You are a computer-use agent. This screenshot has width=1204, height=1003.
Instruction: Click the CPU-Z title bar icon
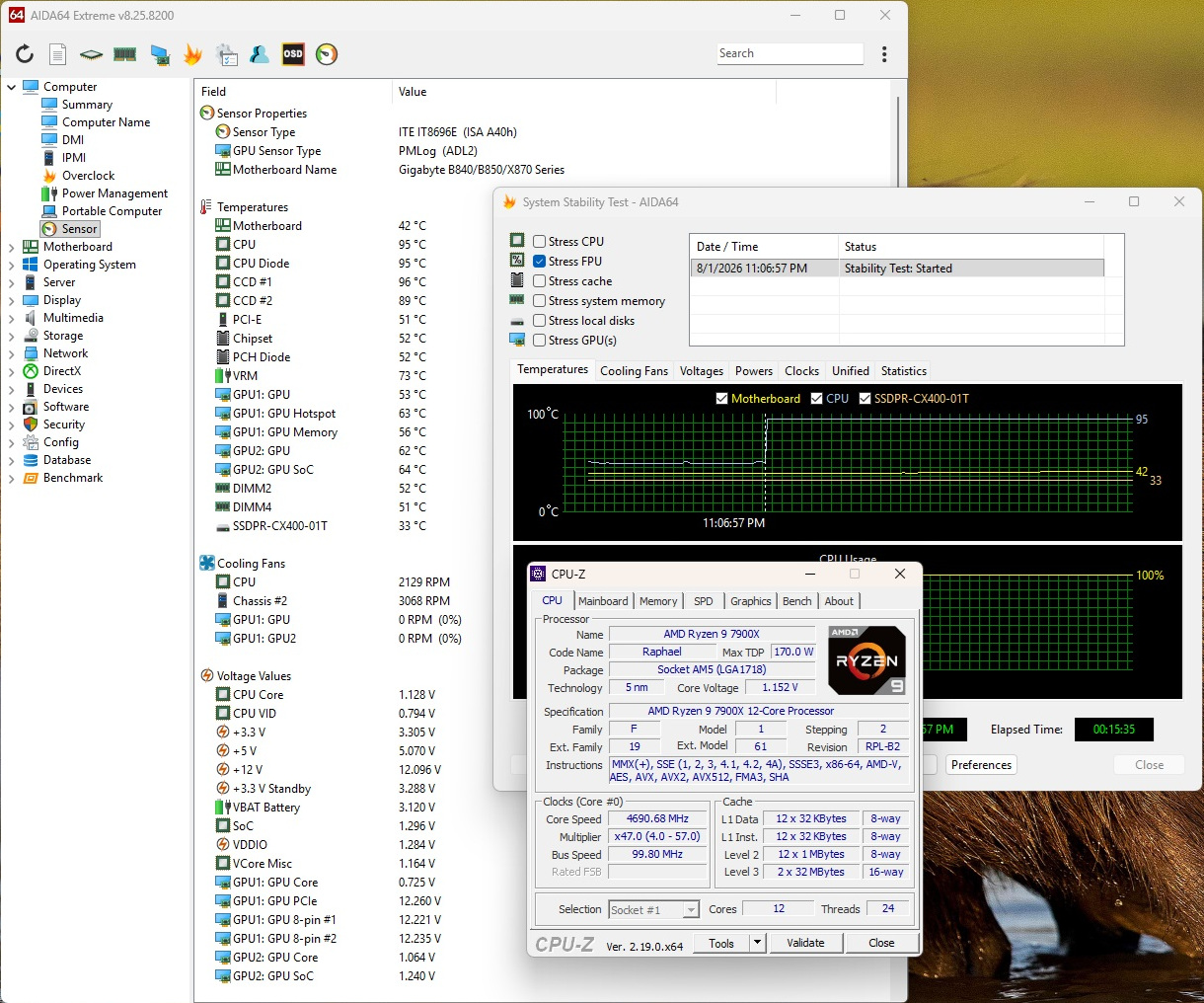click(539, 574)
